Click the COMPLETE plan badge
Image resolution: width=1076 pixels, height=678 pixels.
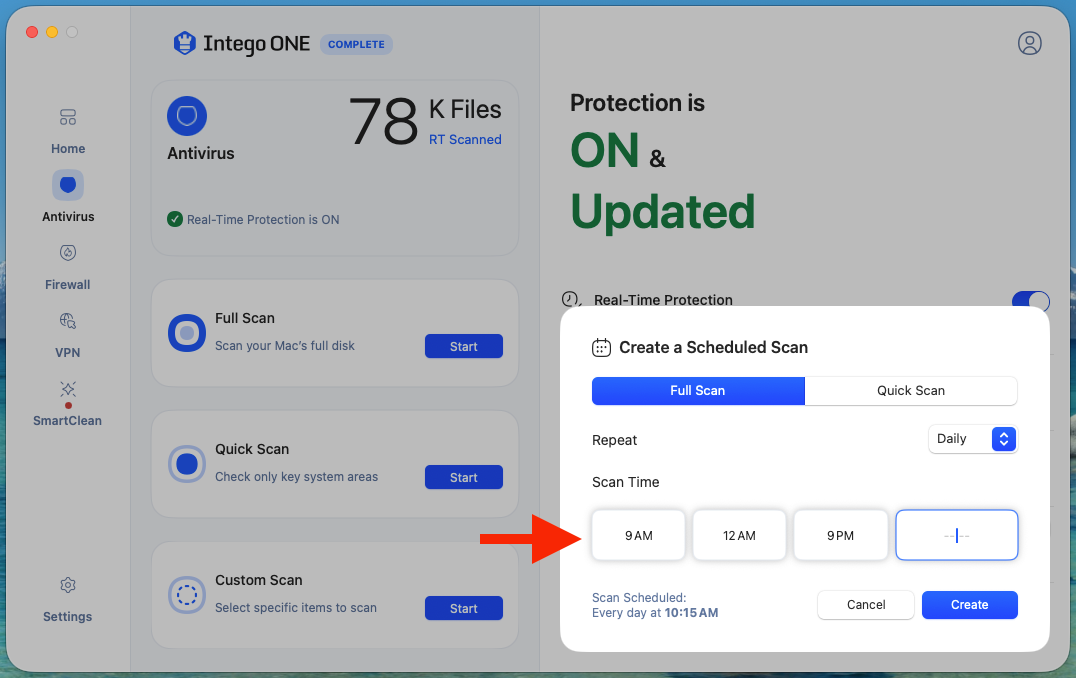pos(356,45)
